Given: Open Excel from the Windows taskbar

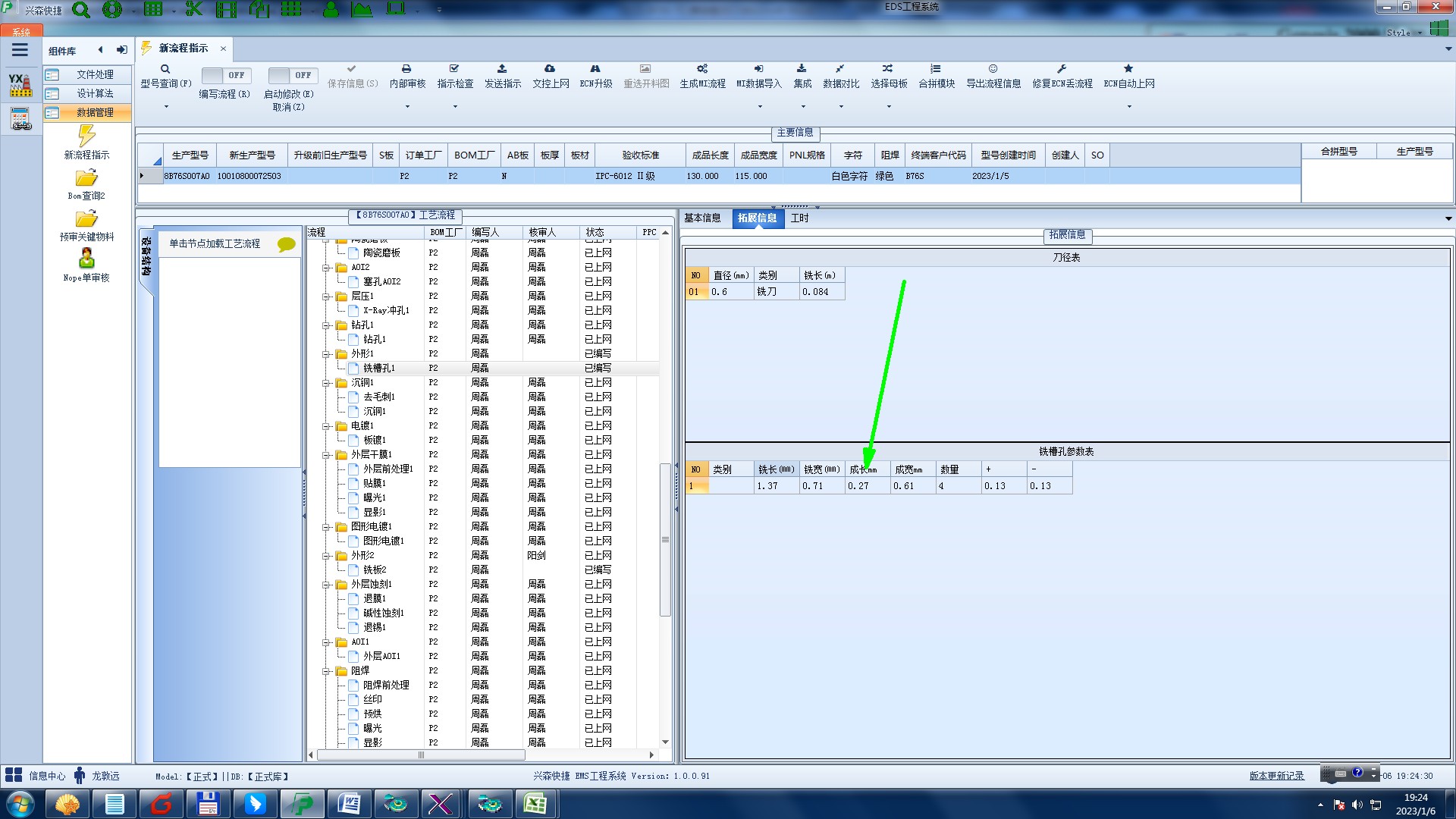Looking at the screenshot, I should click(x=535, y=804).
